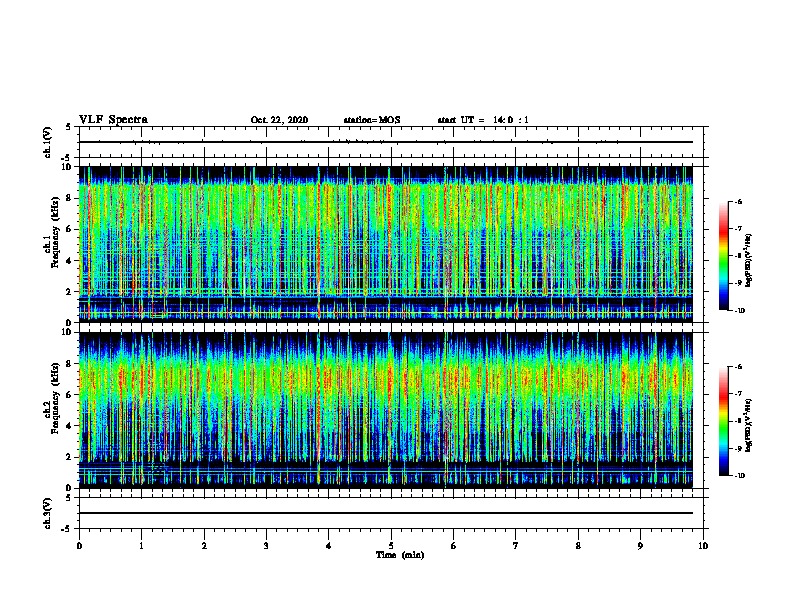792x612 pixels.
Task: Click the "station=MOS" header label
Action: [x=372, y=120]
